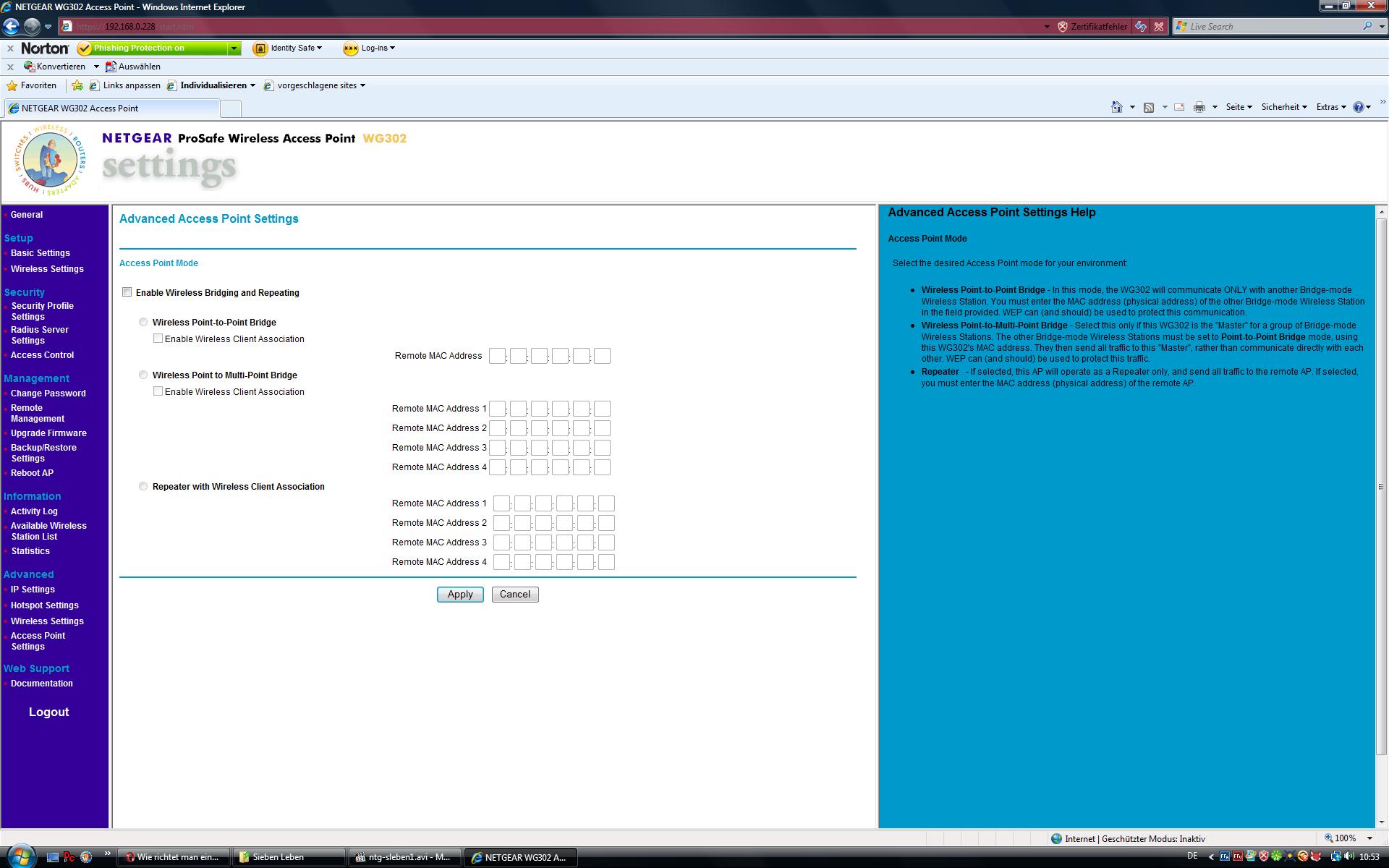Screen dimensions: 1389x868
Task: Click first Remote MAC Address field under Point-to-Point
Action: pos(497,356)
